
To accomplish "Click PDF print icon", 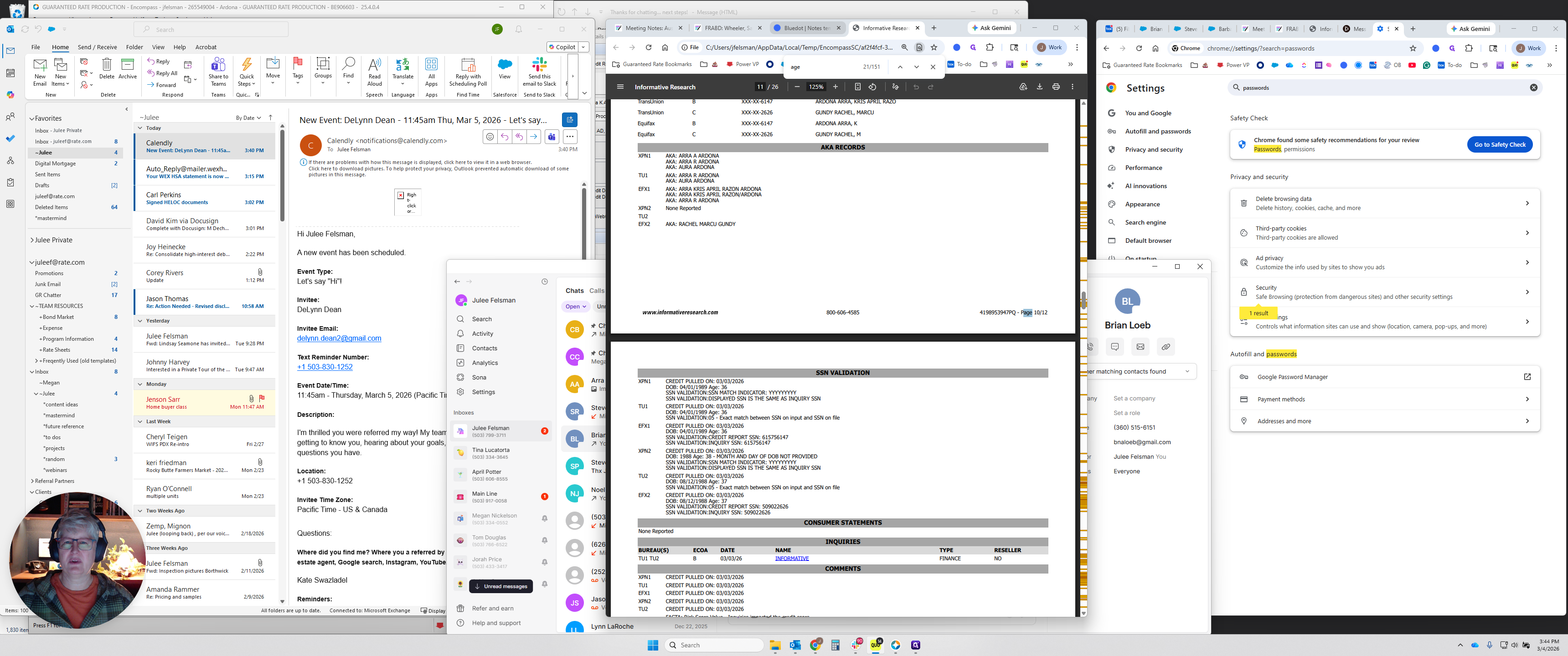I will click(x=1056, y=87).
